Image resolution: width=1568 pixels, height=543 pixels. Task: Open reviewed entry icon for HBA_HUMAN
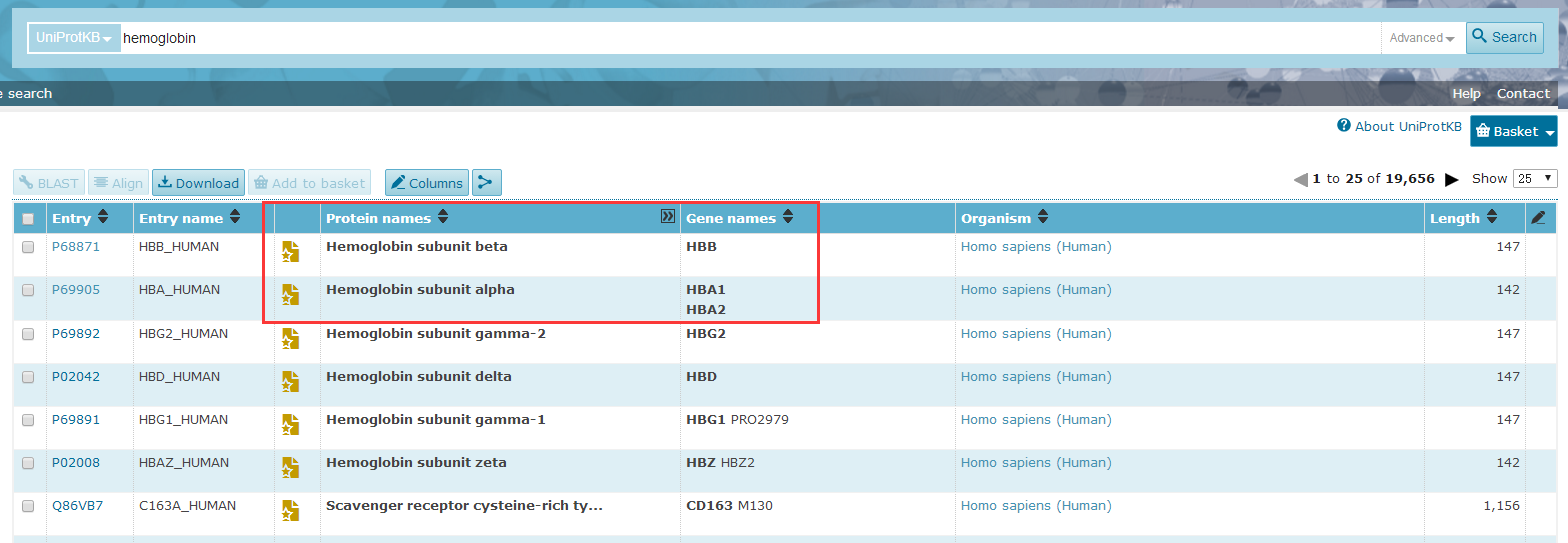pyautogui.click(x=290, y=295)
